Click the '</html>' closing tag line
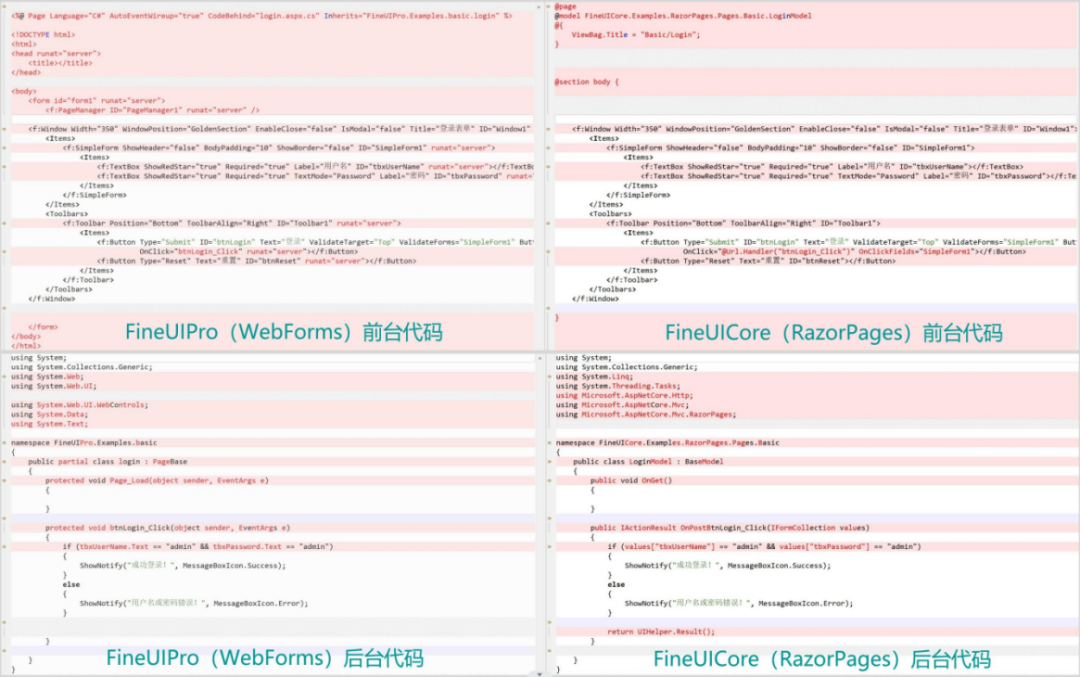This screenshot has height=677, width=1080. pos(26,346)
